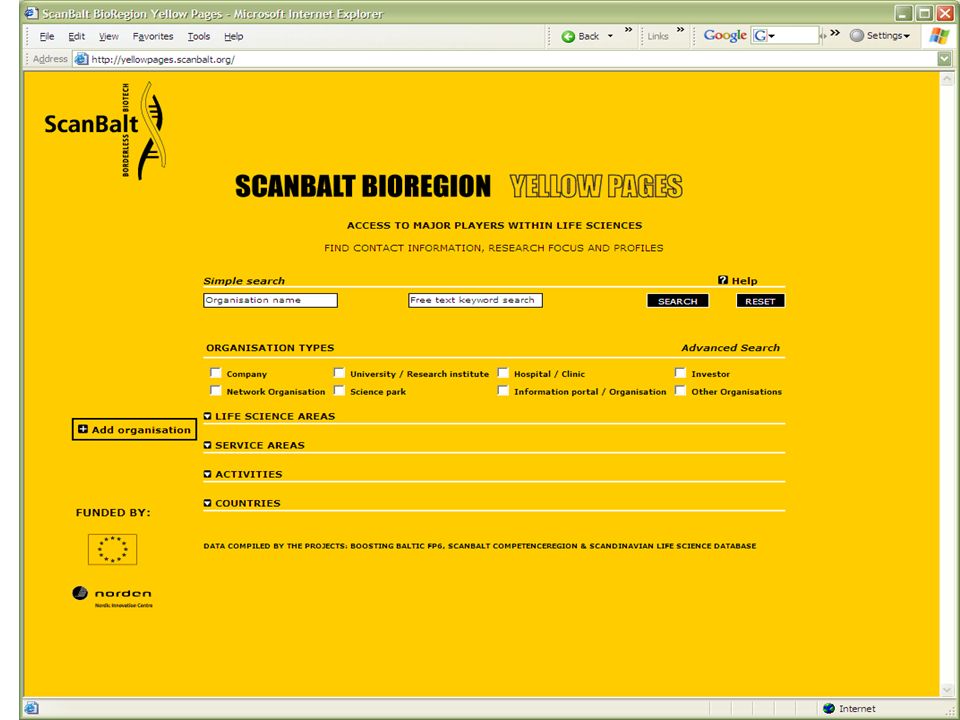Click the Internet zone globe in the status bar
The height and width of the screenshot is (720, 960).
829,708
